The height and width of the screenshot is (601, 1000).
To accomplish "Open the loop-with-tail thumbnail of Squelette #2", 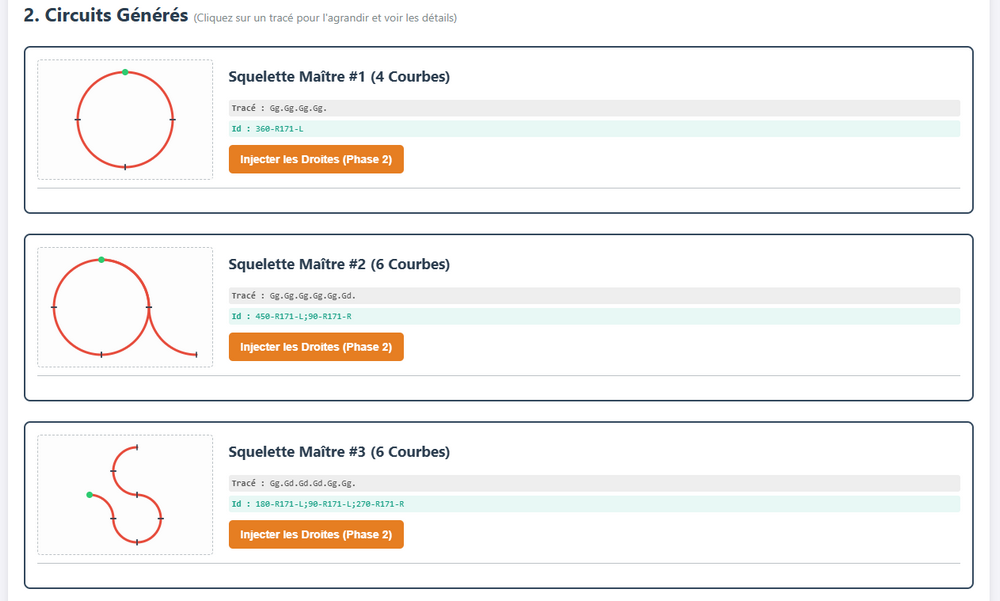I will [x=125, y=308].
